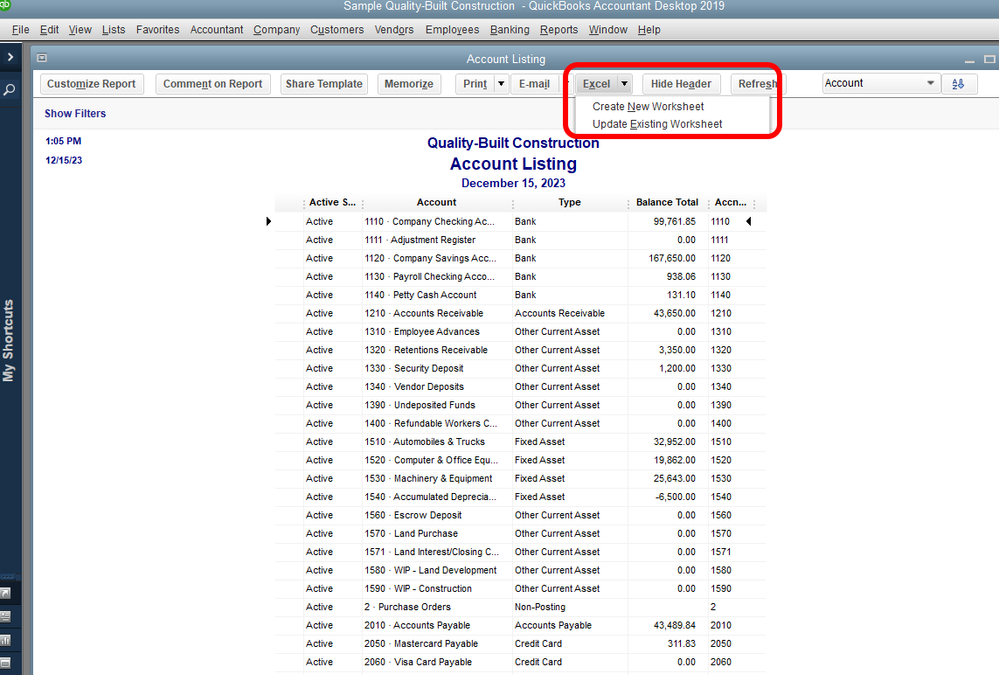Open the Employees menu
999x675 pixels.
(452, 29)
